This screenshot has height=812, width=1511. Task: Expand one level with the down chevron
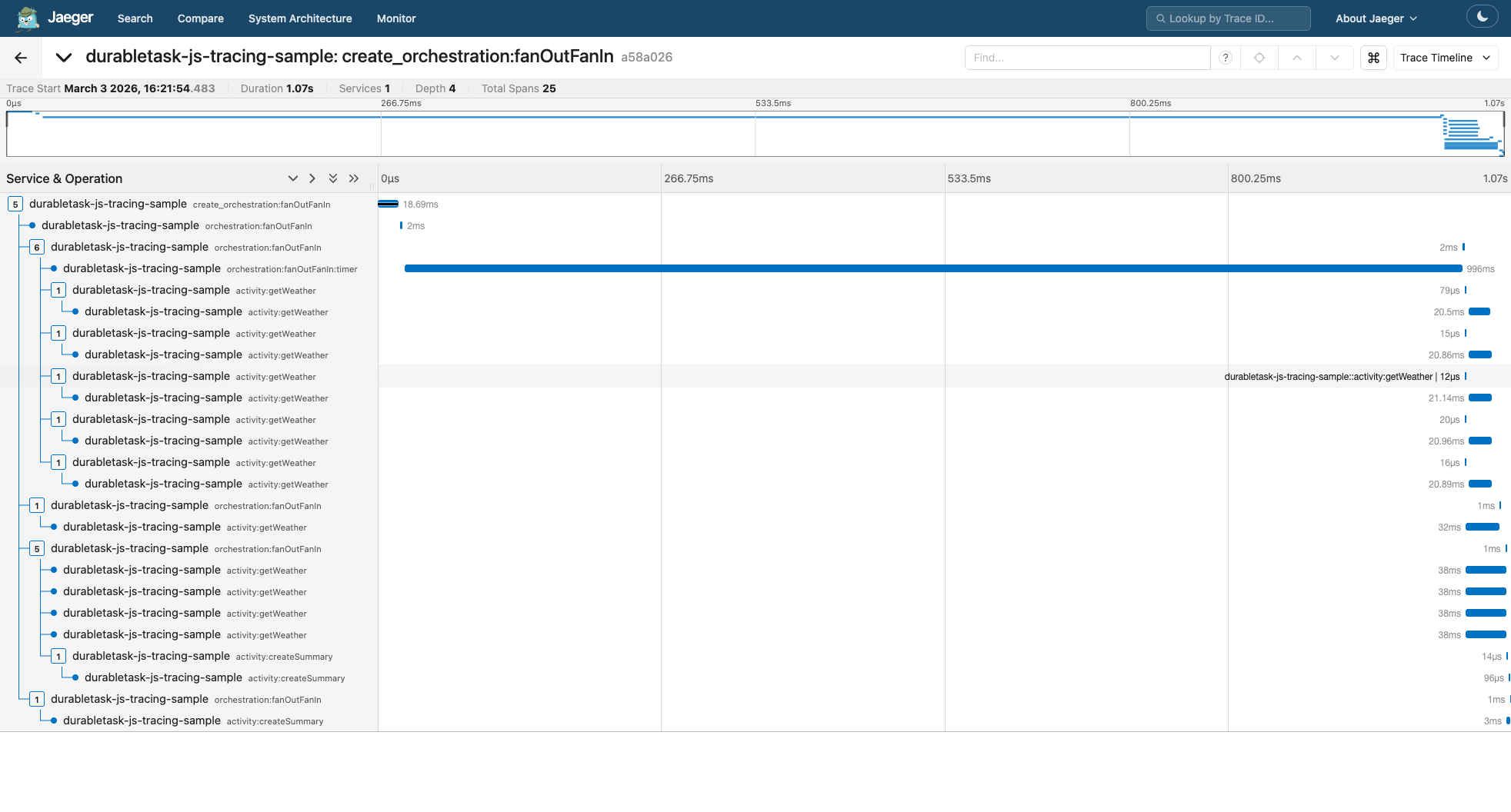pos(292,178)
